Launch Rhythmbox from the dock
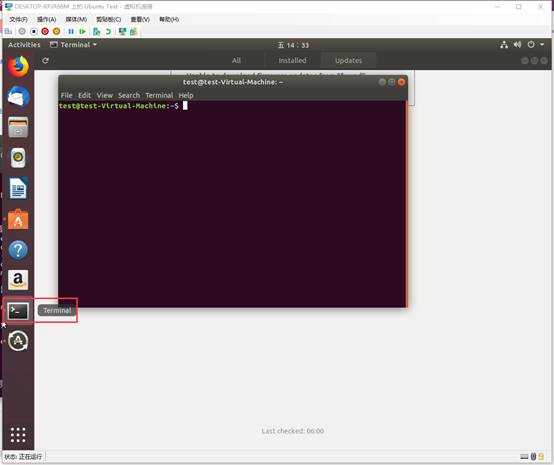Viewport: 554px width, 465px height. click(18, 158)
